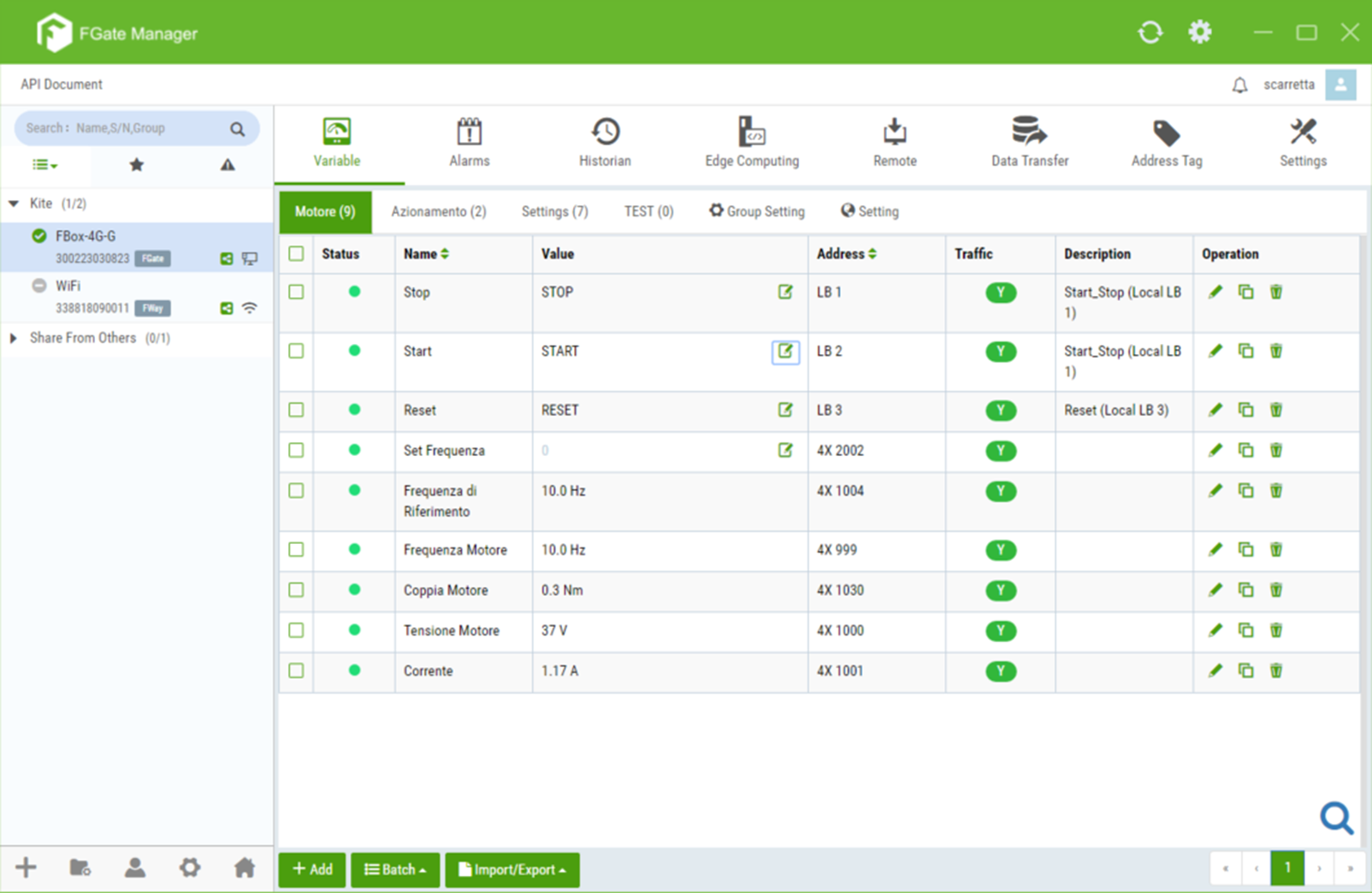The image size is (1372, 893).
Task: Click the refresh icon in title bar
Action: (1150, 33)
